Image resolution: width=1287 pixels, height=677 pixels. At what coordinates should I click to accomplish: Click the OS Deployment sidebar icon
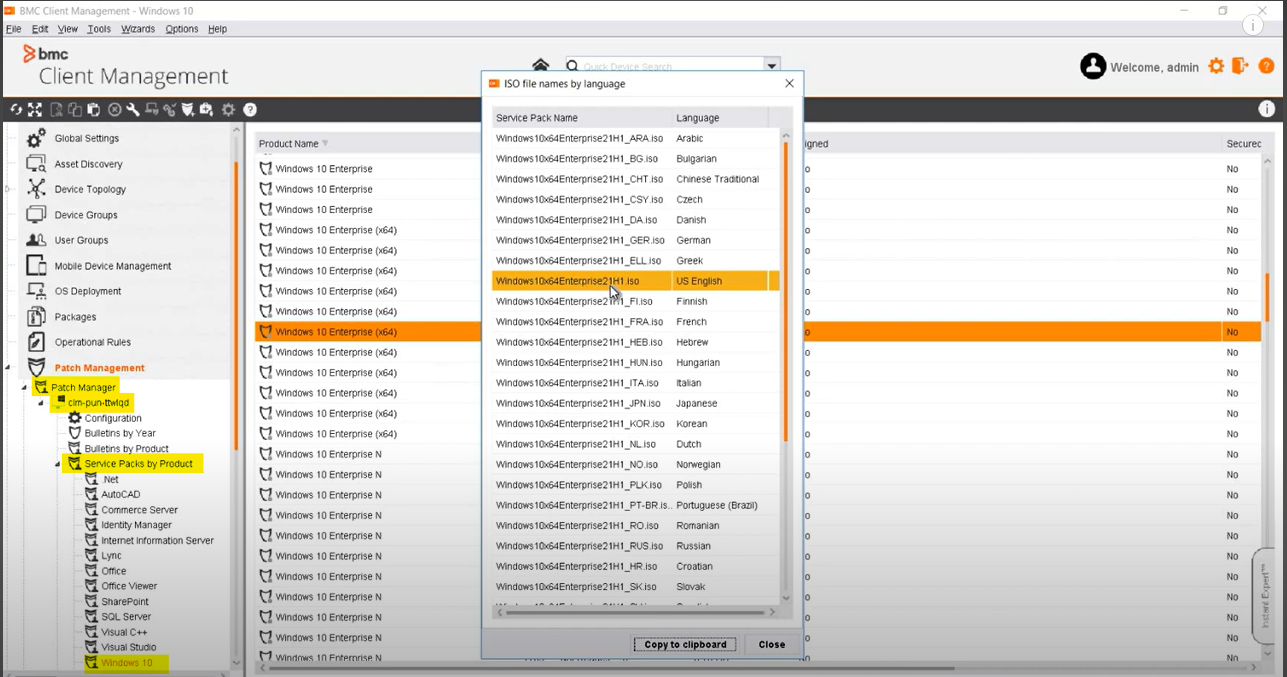[36, 291]
